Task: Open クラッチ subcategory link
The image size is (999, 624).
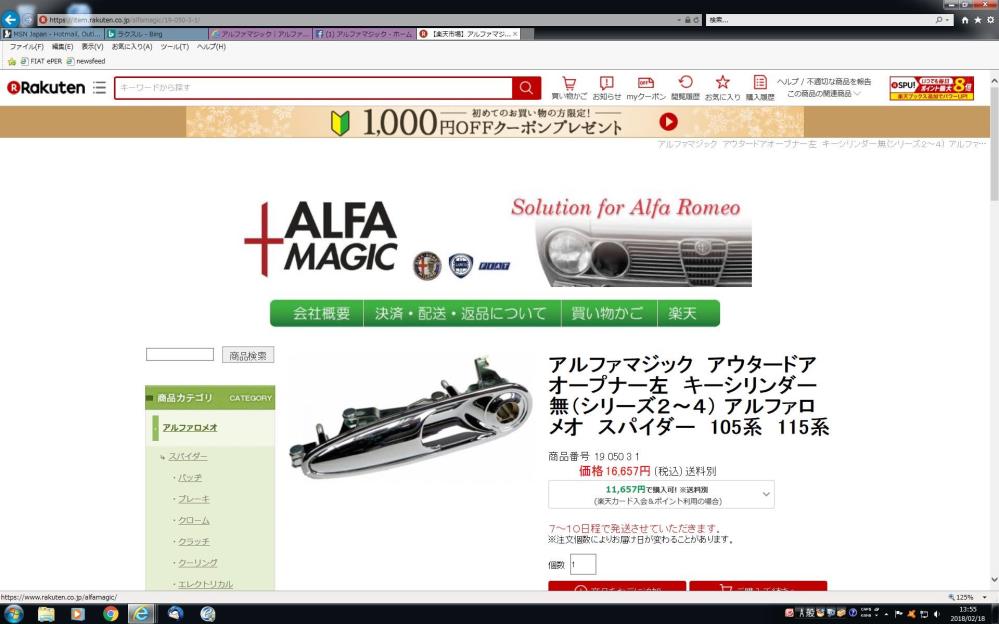Action: (194, 541)
